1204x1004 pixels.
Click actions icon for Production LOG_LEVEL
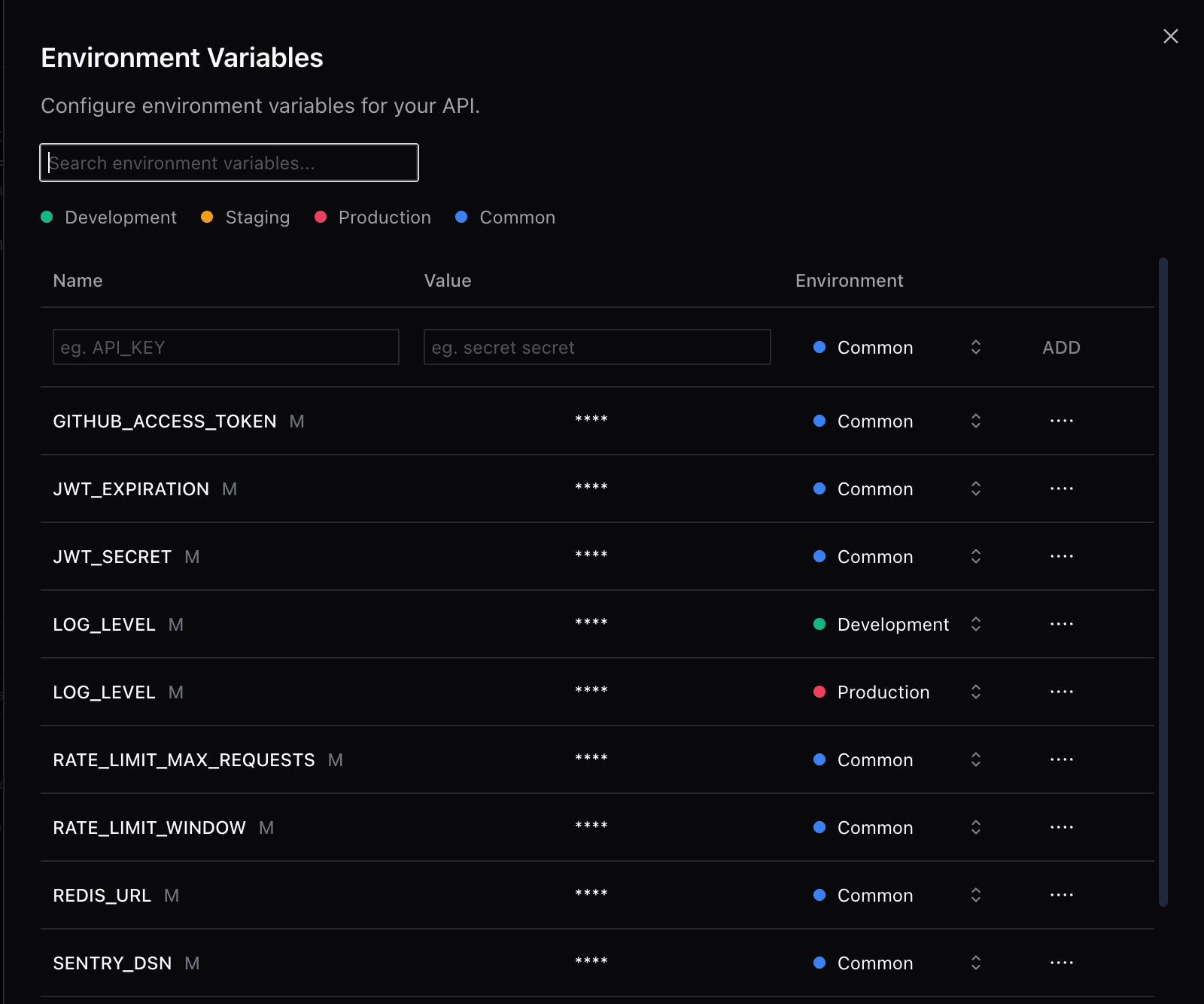point(1061,692)
